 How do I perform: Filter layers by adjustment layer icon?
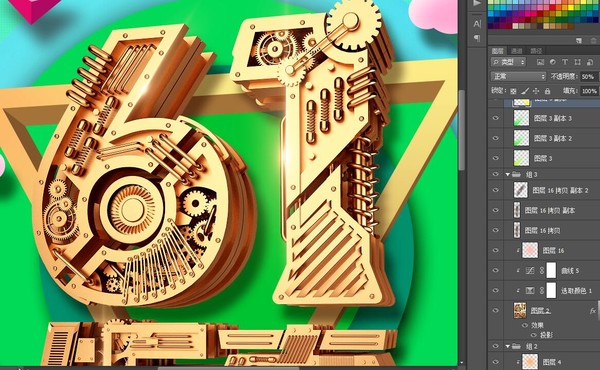pyautogui.click(x=553, y=62)
